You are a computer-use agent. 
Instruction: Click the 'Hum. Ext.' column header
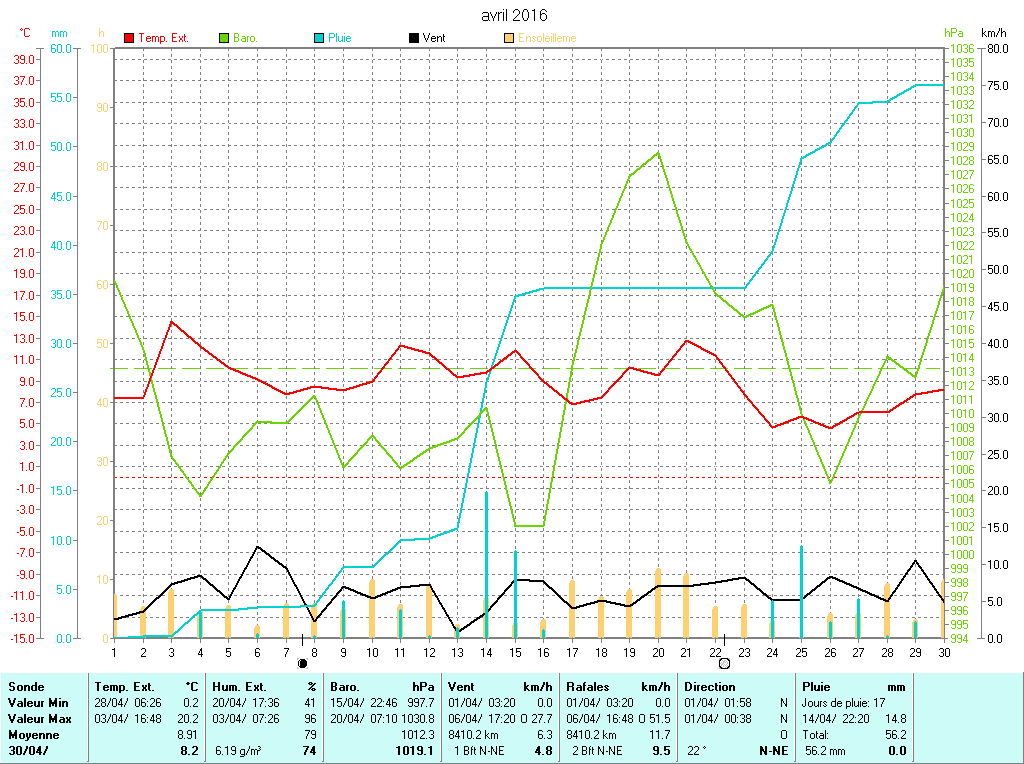pyautogui.click(x=239, y=687)
